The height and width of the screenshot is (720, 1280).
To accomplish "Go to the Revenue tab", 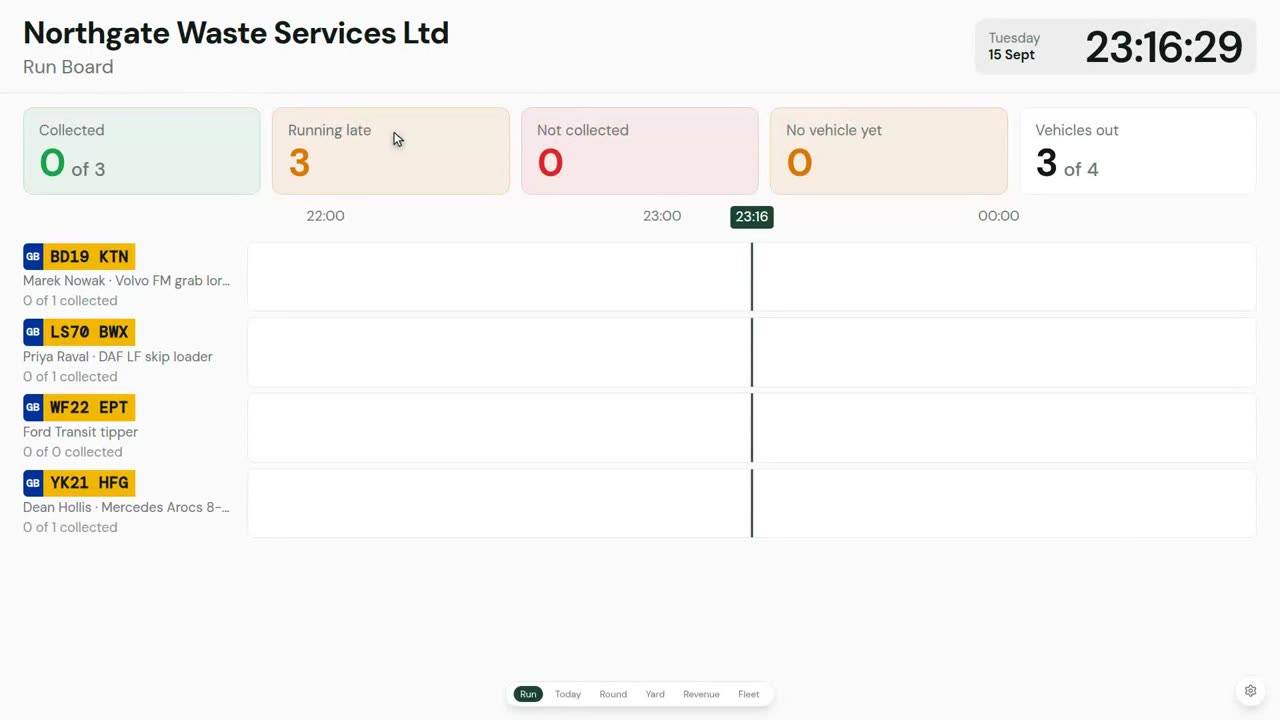I will coord(701,694).
